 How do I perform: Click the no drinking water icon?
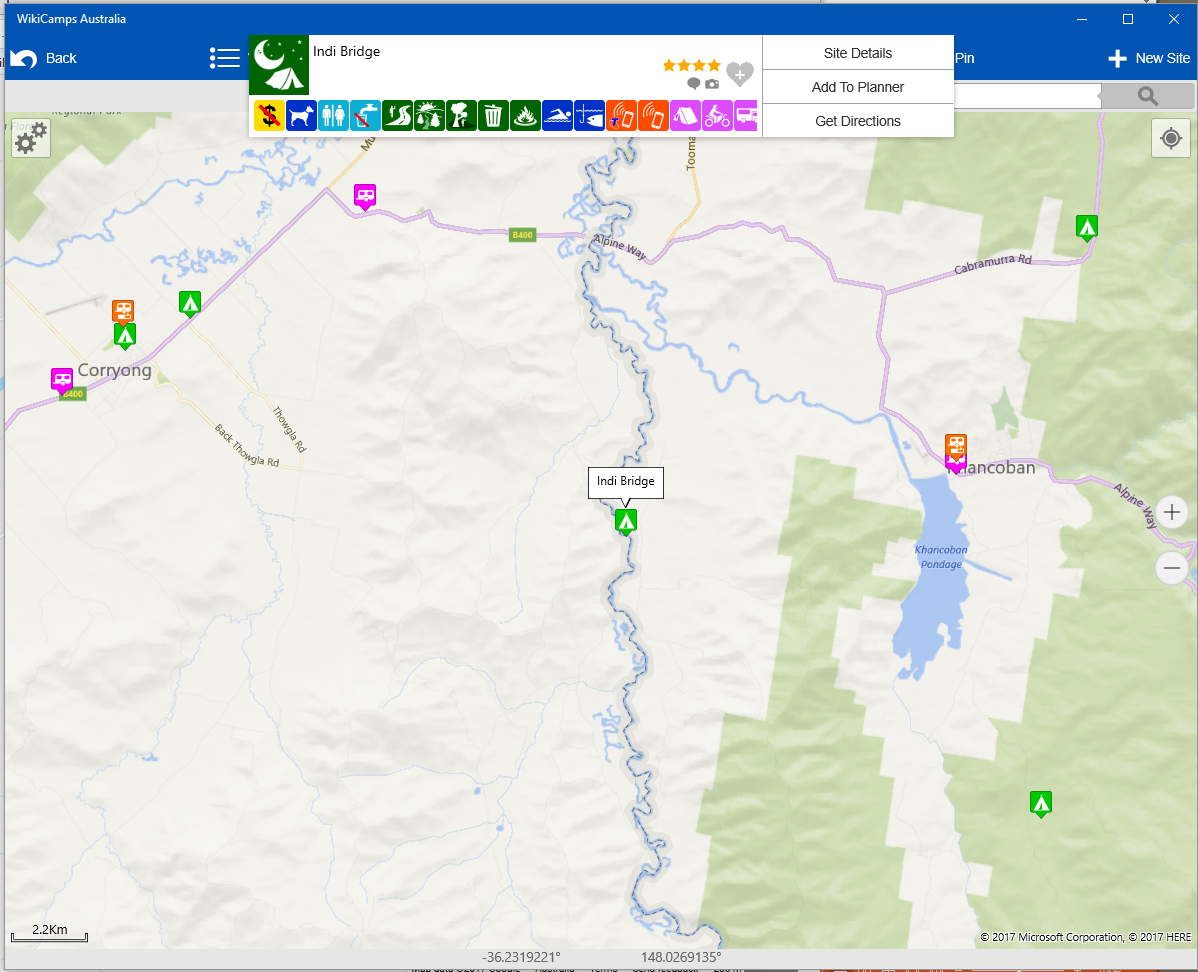coord(365,115)
